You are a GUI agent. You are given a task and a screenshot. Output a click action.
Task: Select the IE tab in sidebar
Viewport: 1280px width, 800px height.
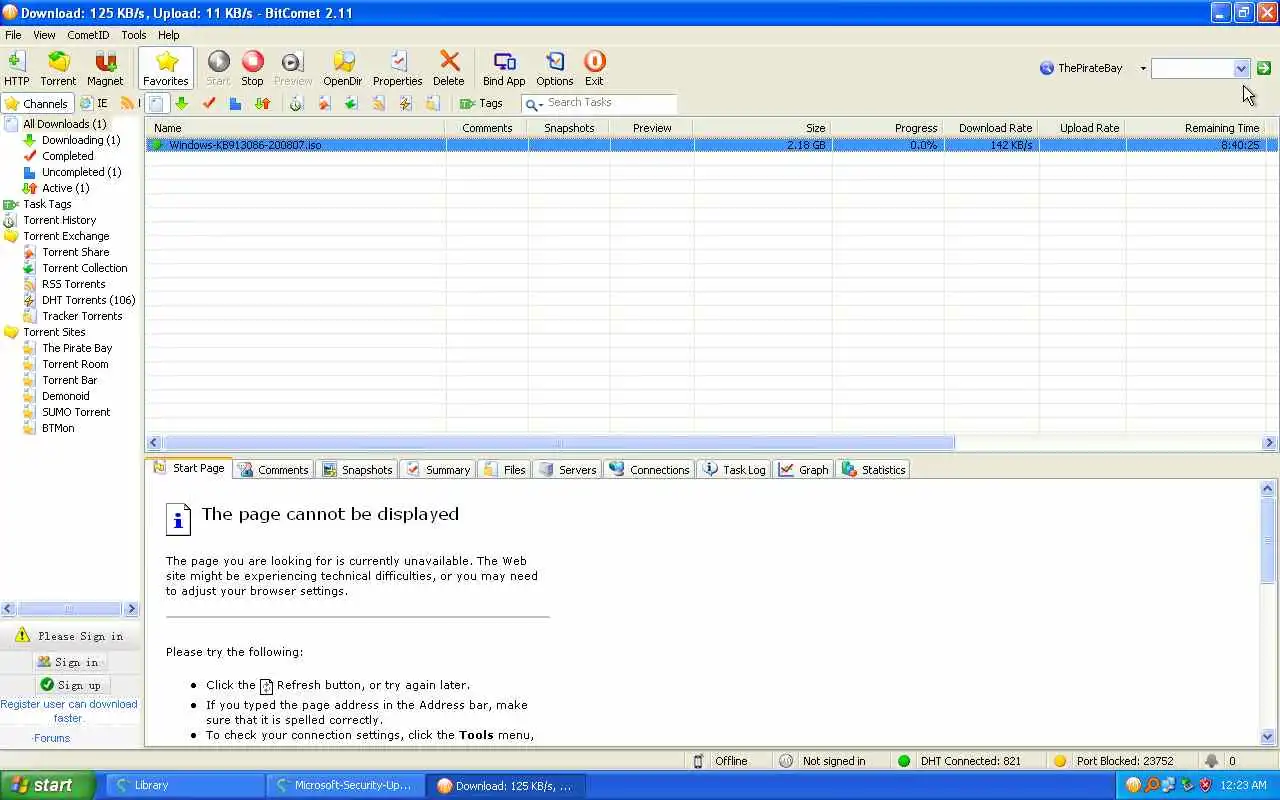(x=95, y=103)
